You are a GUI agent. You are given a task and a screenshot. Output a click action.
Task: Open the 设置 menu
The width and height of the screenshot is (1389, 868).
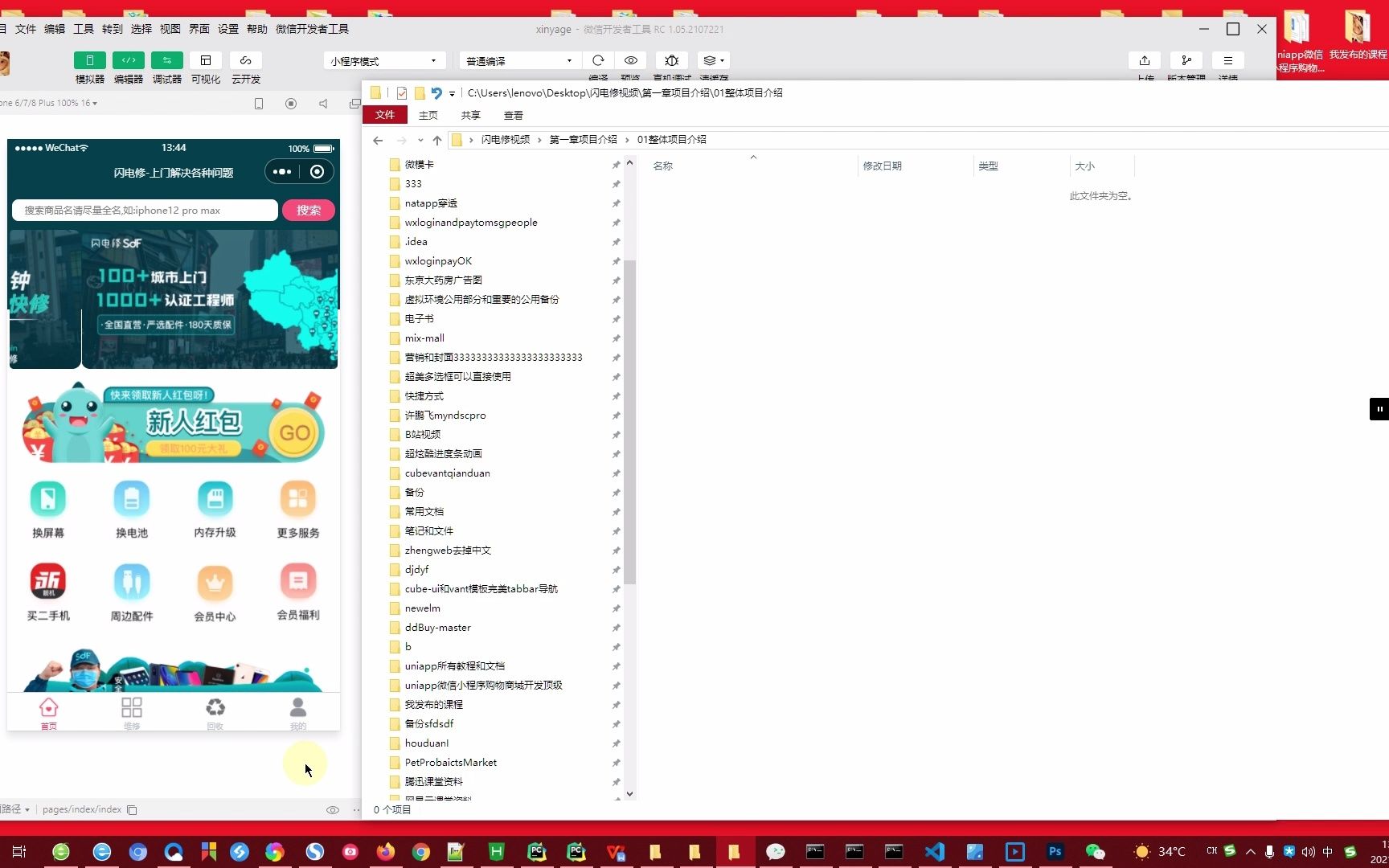[228, 29]
